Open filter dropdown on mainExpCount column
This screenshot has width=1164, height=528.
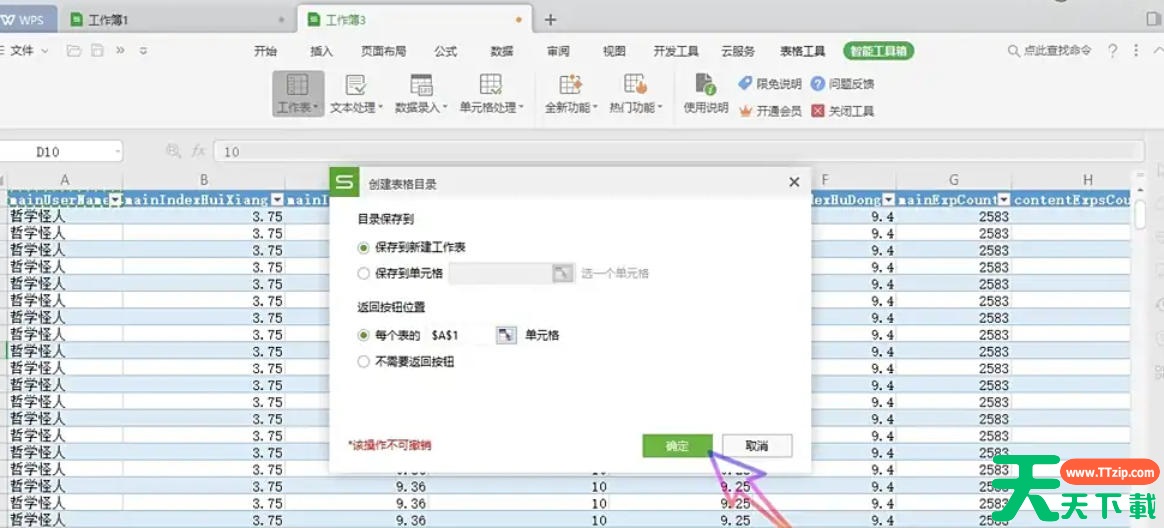click(1003, 200)
